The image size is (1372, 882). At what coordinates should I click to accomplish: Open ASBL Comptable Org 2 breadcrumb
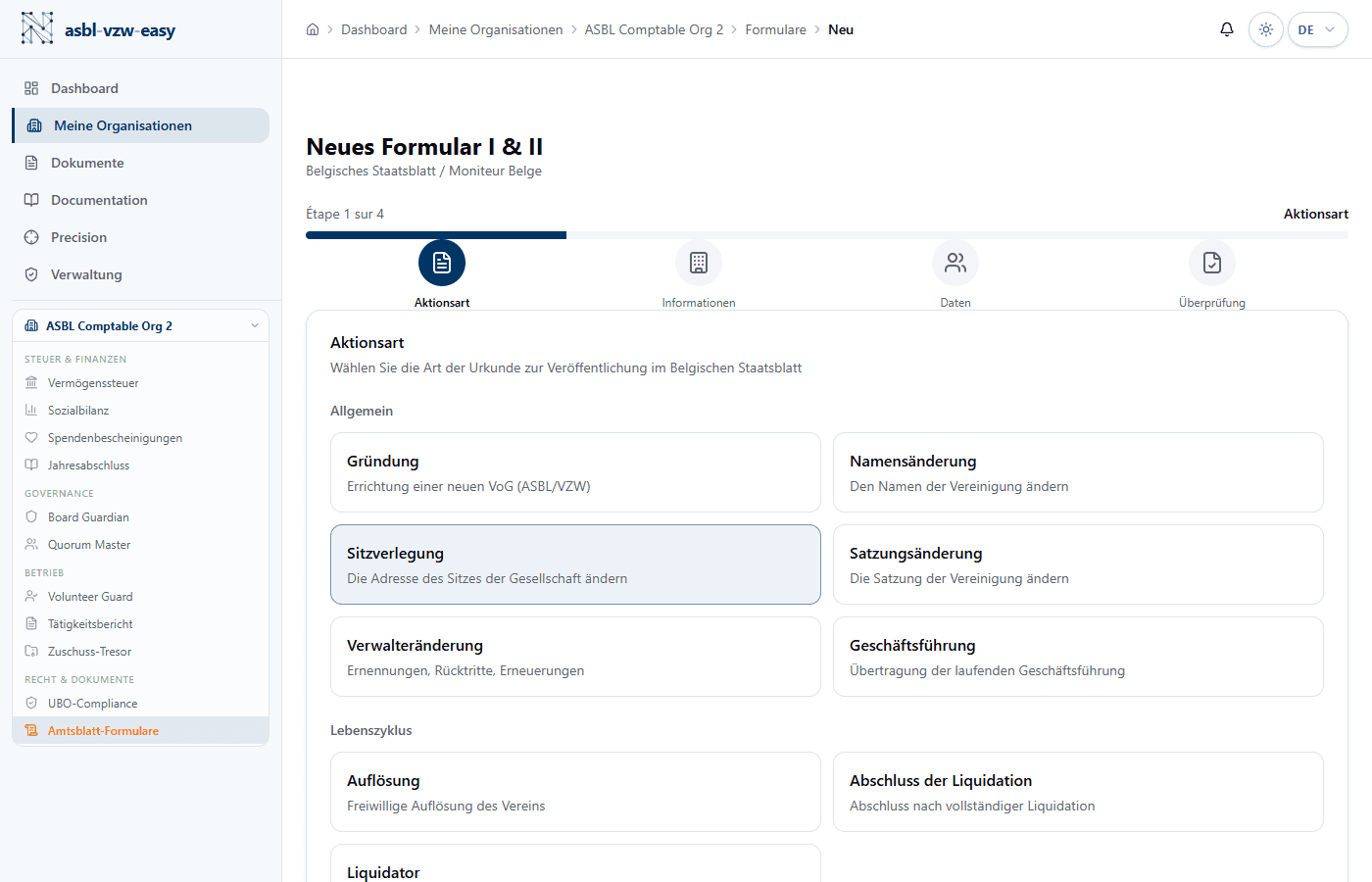[x=654, y=29]
